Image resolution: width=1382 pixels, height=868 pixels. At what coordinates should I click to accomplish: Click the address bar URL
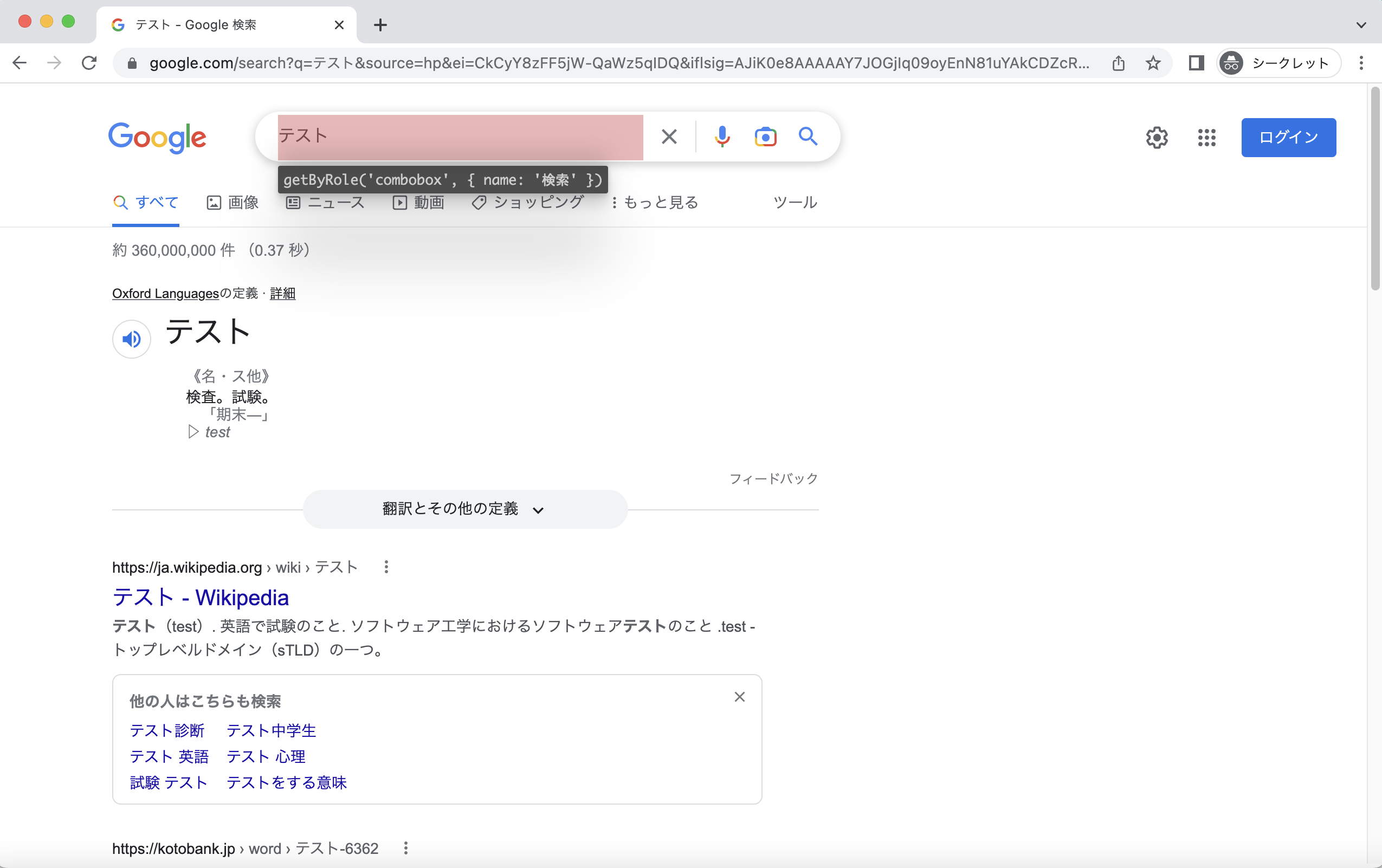(619, 63)
